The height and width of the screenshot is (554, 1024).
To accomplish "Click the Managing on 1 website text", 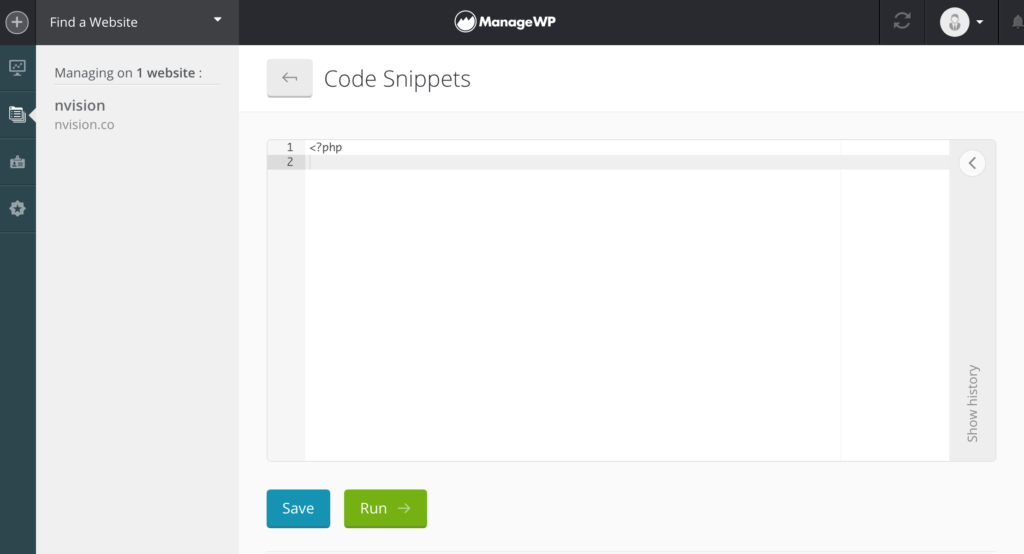I will point(128,73).
